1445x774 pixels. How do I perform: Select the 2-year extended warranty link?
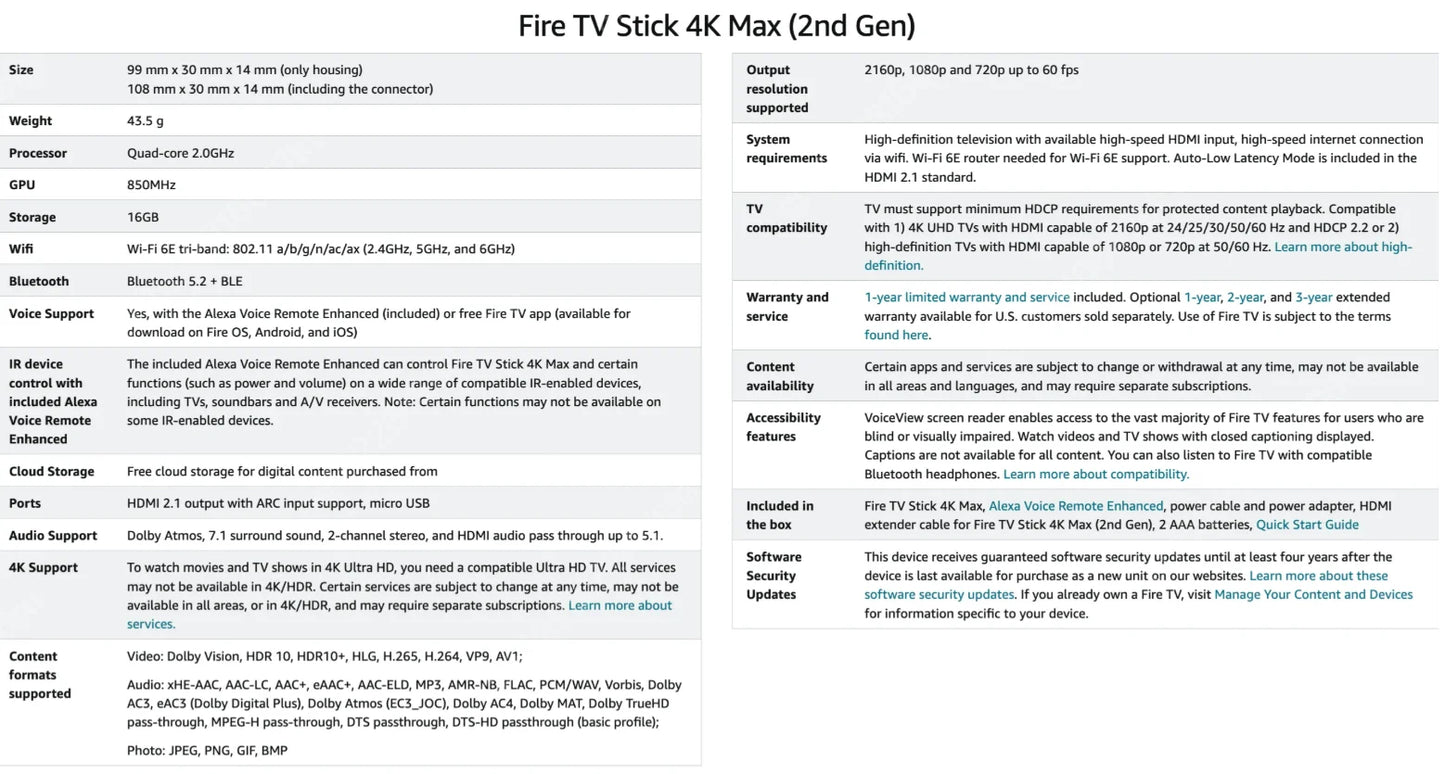[x=1245, y=297]
